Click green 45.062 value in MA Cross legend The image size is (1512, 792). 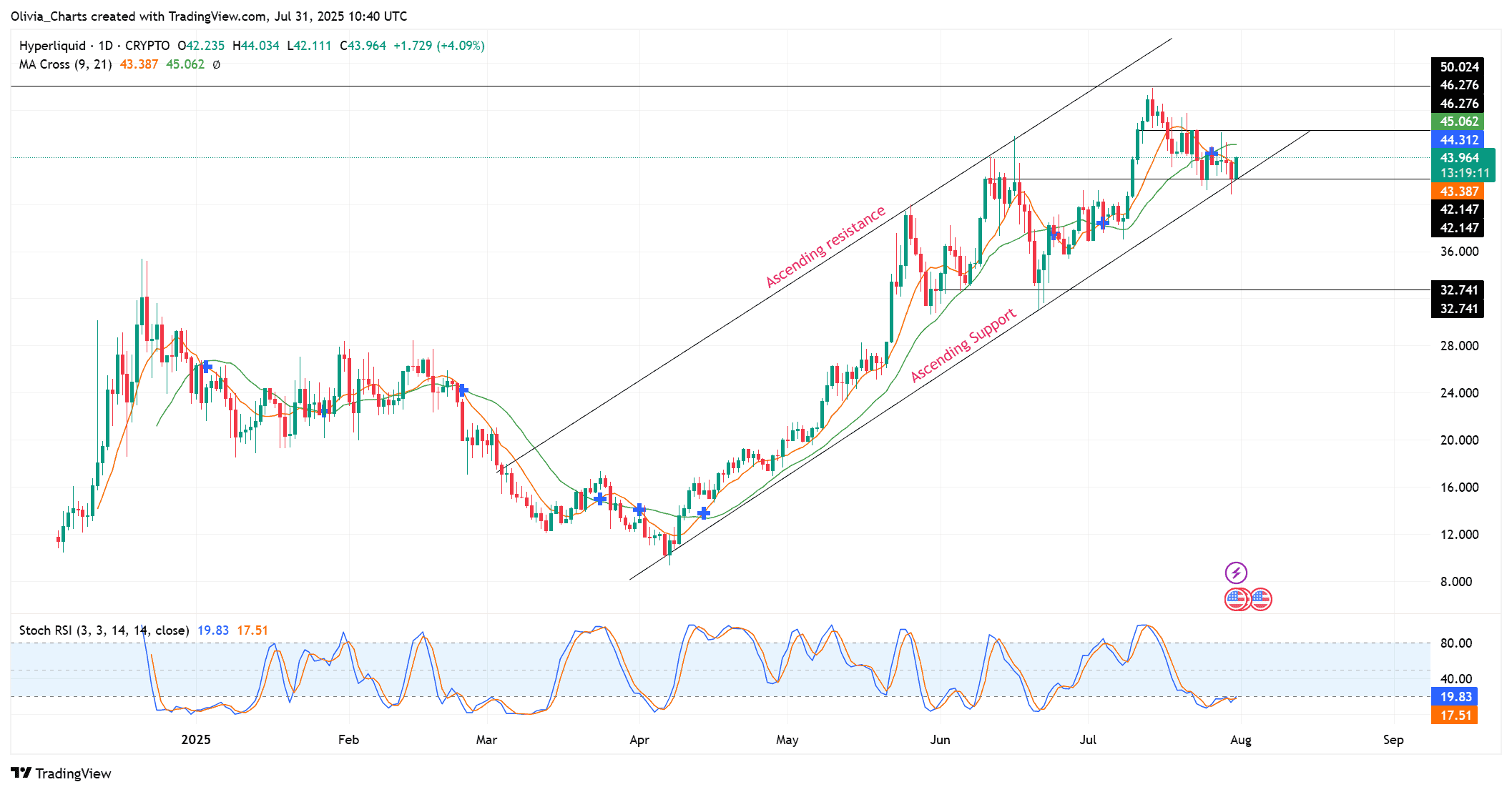point(185,64)
